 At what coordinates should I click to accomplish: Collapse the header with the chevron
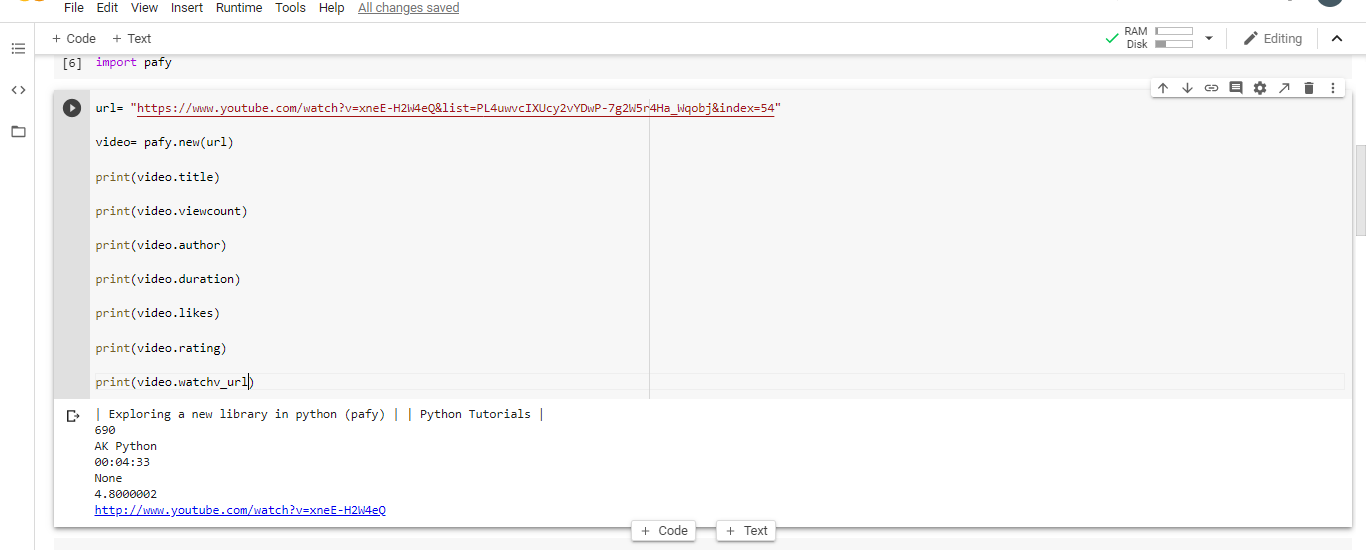pyautogui.click(x=1337, y=38)
